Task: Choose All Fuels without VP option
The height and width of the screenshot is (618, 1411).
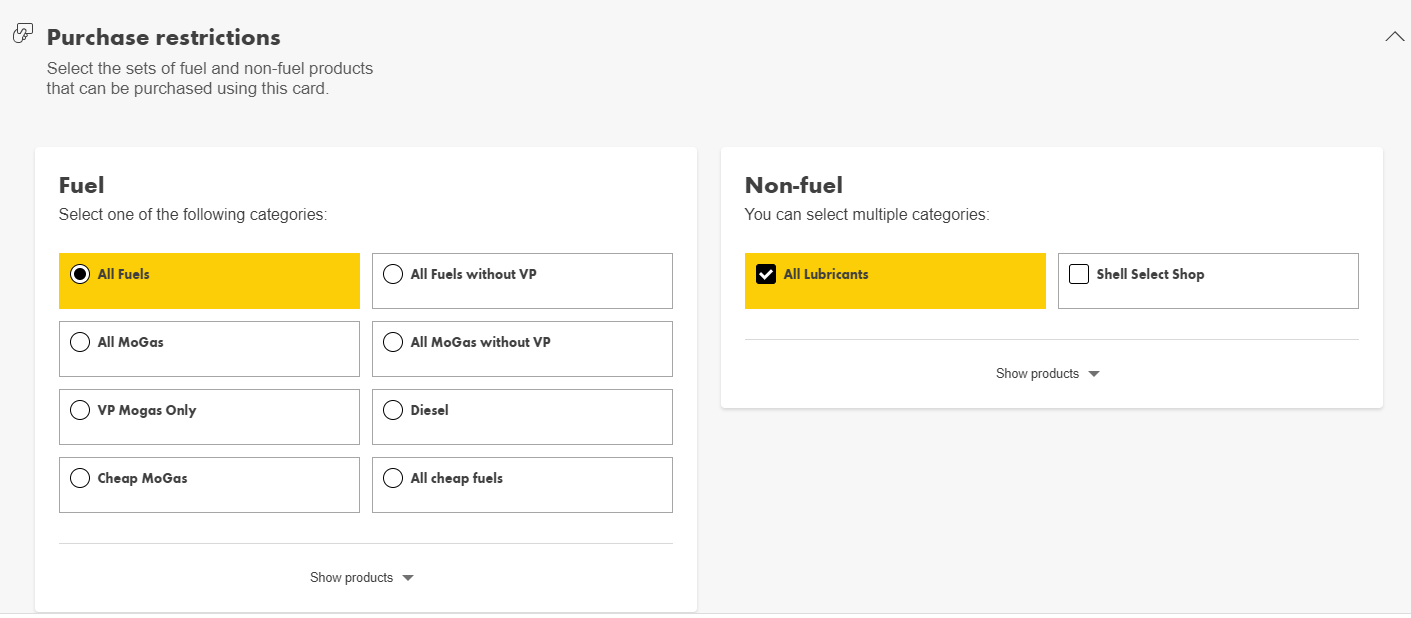Action: click(393, 274)
